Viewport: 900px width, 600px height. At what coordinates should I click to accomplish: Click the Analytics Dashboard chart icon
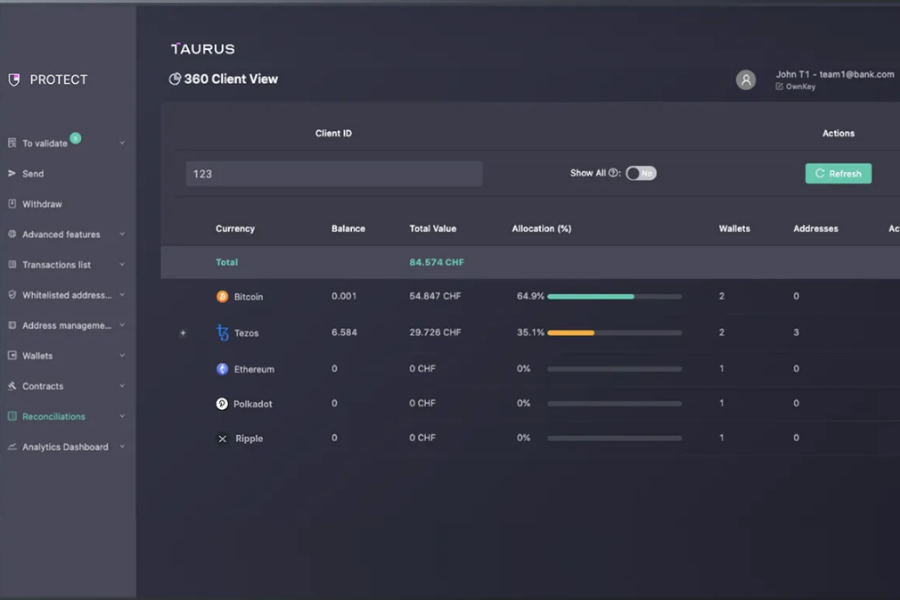pyautogui.click(x=12, y=447)
